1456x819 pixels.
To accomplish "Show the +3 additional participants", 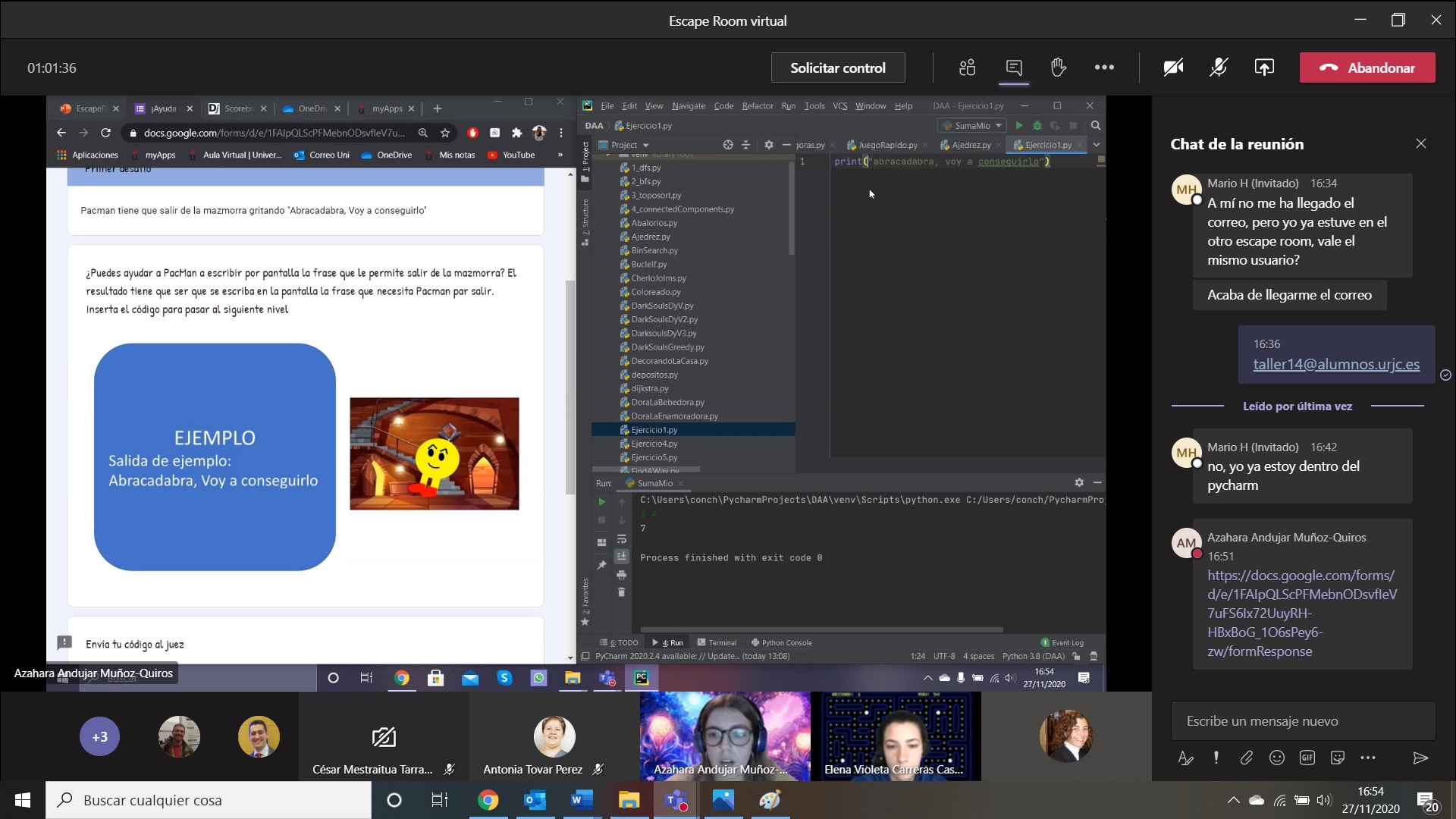I will click(x=99, y=736).
